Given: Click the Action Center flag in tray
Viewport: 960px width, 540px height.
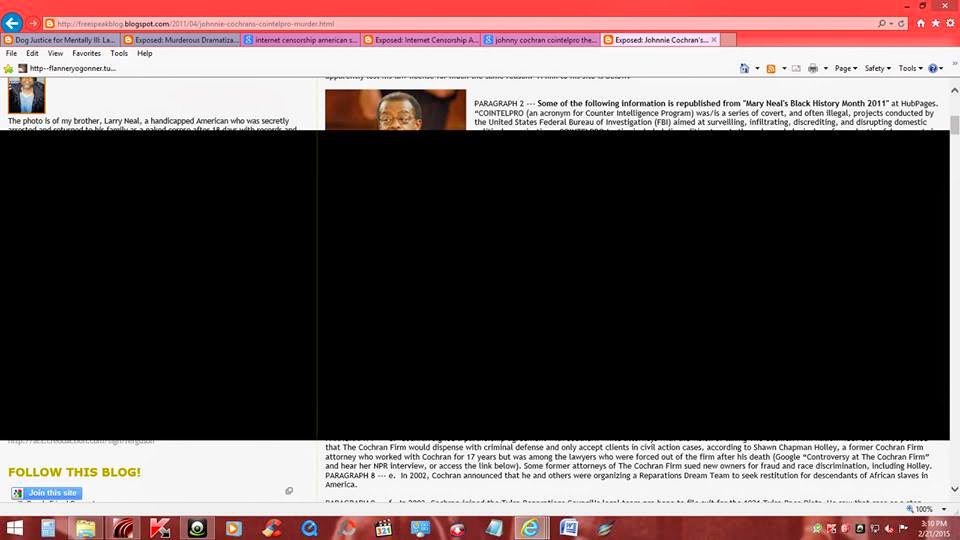Looking at the screenshot, I should point(903,528).
